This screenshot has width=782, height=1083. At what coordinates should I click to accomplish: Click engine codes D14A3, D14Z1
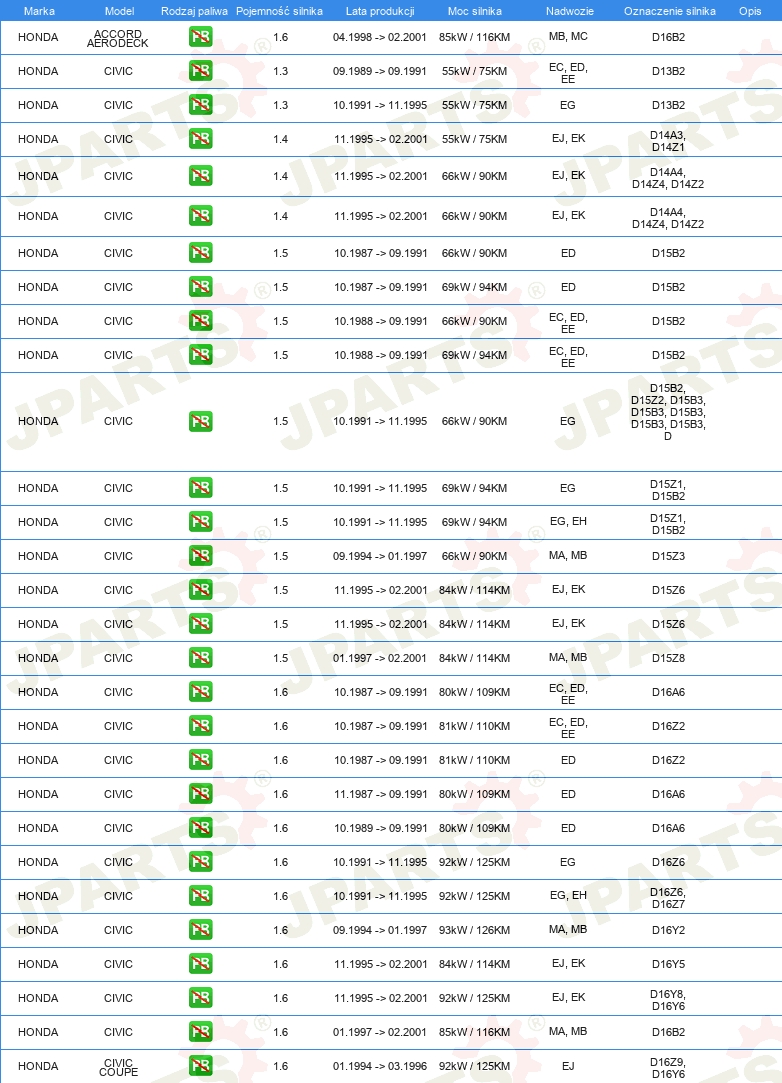pyautogui.click(x=668, y=141)
